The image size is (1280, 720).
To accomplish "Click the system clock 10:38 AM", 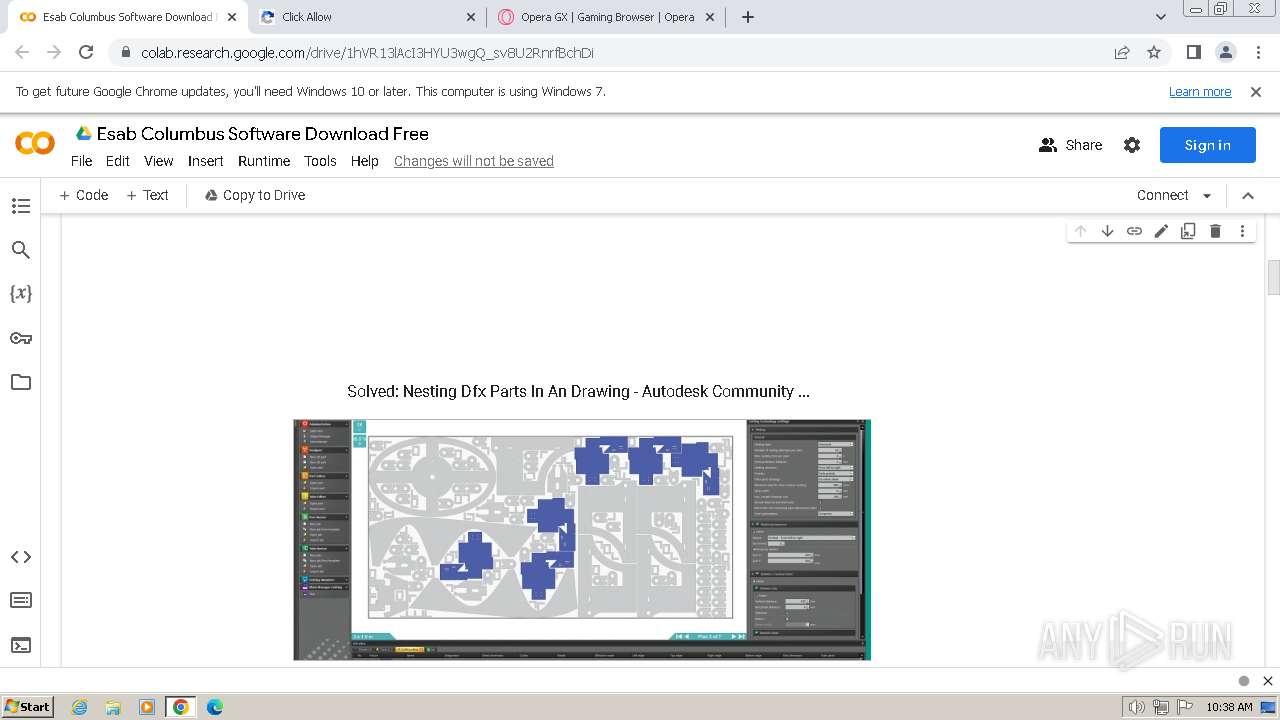I will tap(1229, 707).
